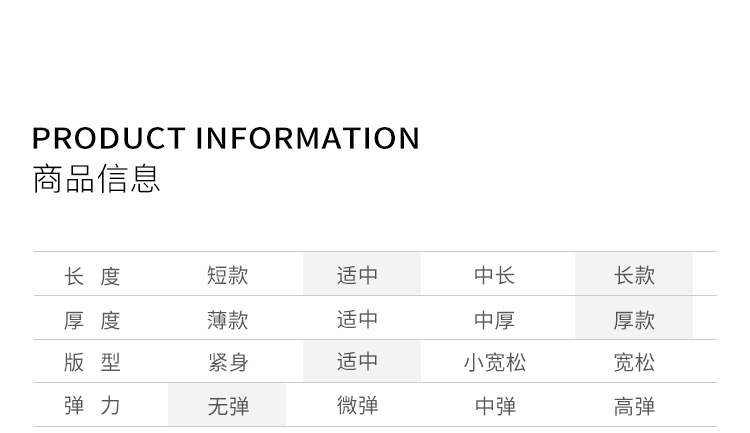The width and height of the screenshot is (750, 433).
Task: Click the 商品信息 subtitle text
Action: (x=96, y=179)
